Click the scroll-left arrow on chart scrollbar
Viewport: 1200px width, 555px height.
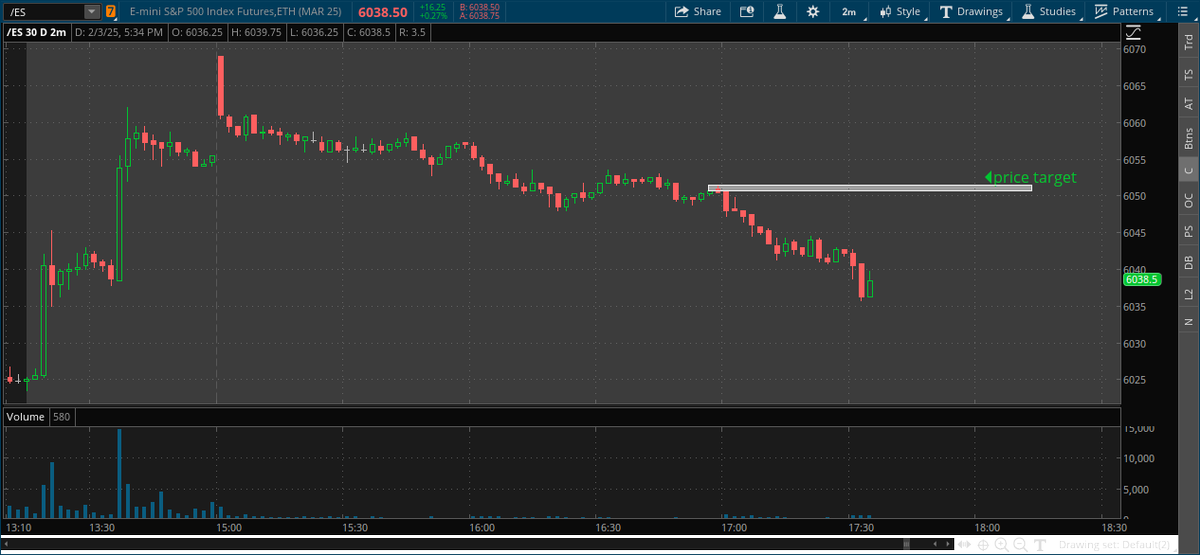tap(935, 544)
